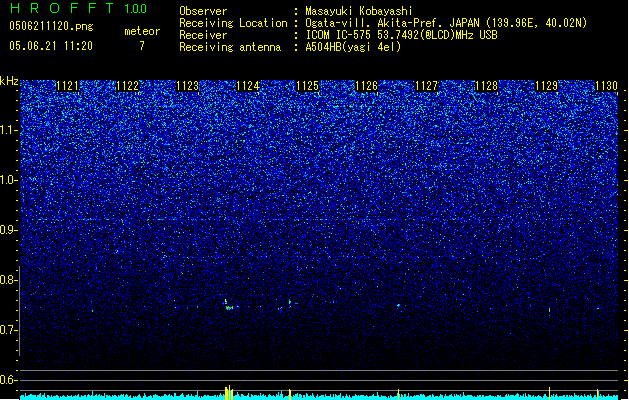Click time marker 1123
This screenshot has width=629, height=400.
tap(187, 86)
